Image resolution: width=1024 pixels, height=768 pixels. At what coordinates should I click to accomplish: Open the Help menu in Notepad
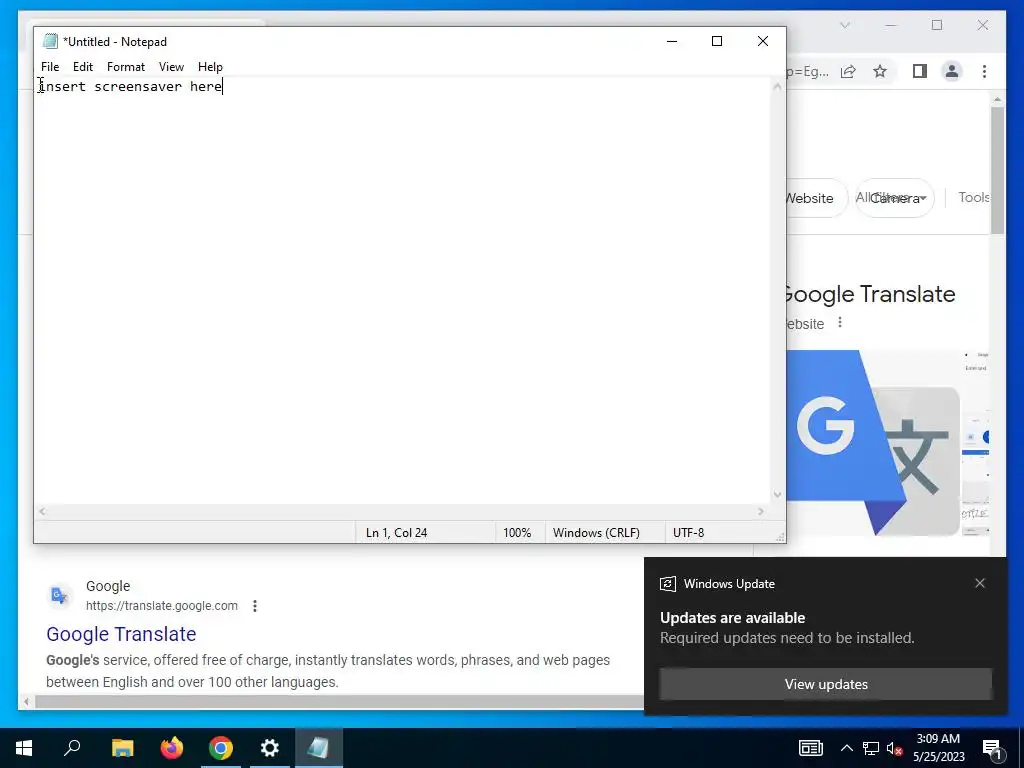coord(210,67)
